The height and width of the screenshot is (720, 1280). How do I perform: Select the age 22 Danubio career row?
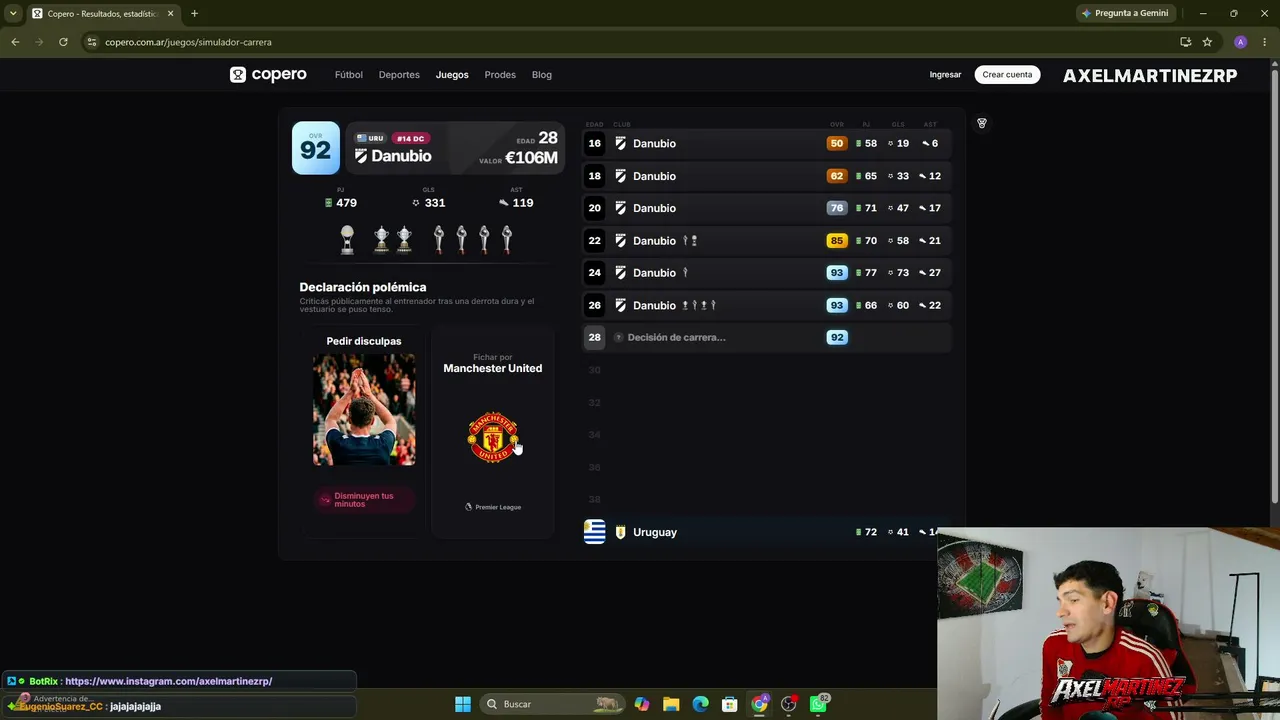tap(767, 240)
